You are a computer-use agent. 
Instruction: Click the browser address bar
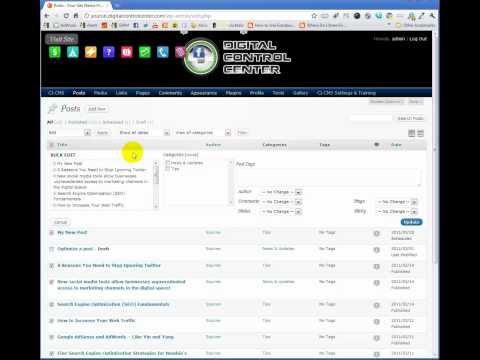pos(197,16)
